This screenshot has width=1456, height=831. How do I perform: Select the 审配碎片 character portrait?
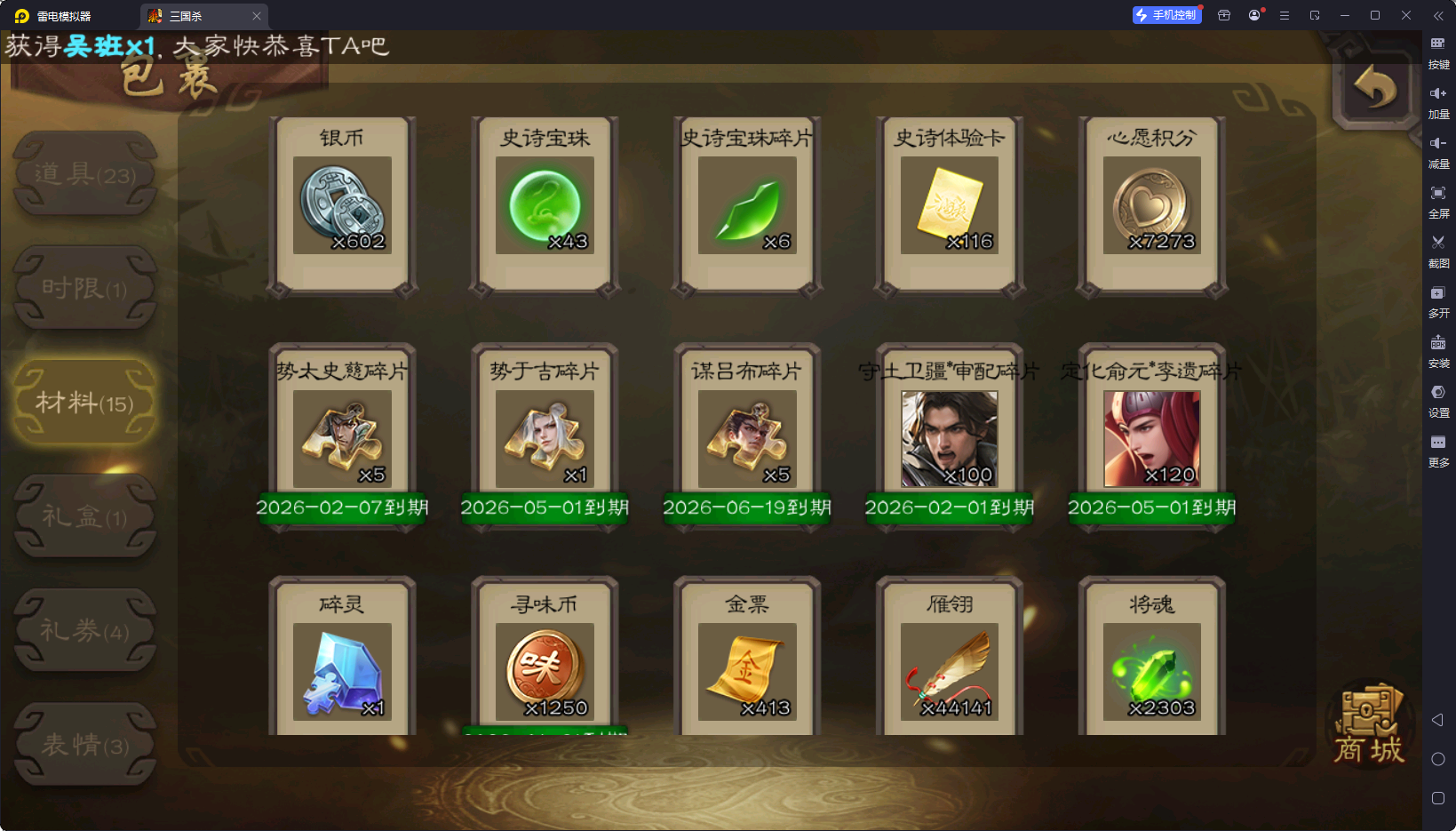(x=950, y=438)
